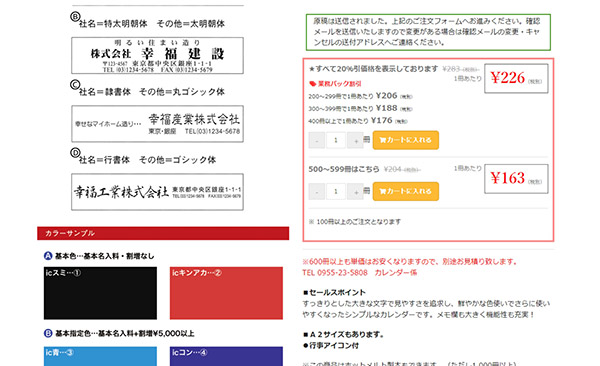Increase quantity in the 500~599冊 row
The height and width of the screenshot is (366, 600).
tap(355, 191)
